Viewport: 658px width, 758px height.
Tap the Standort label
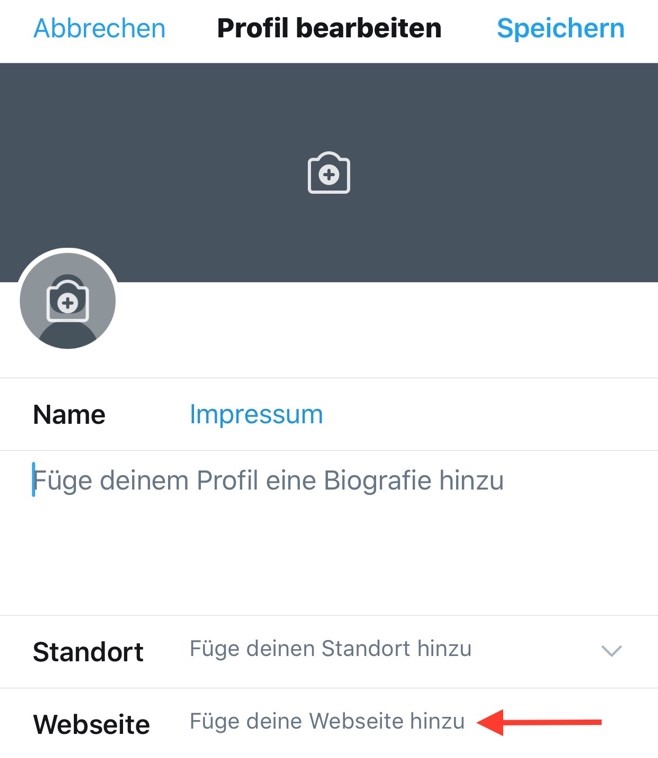(88, 652)
